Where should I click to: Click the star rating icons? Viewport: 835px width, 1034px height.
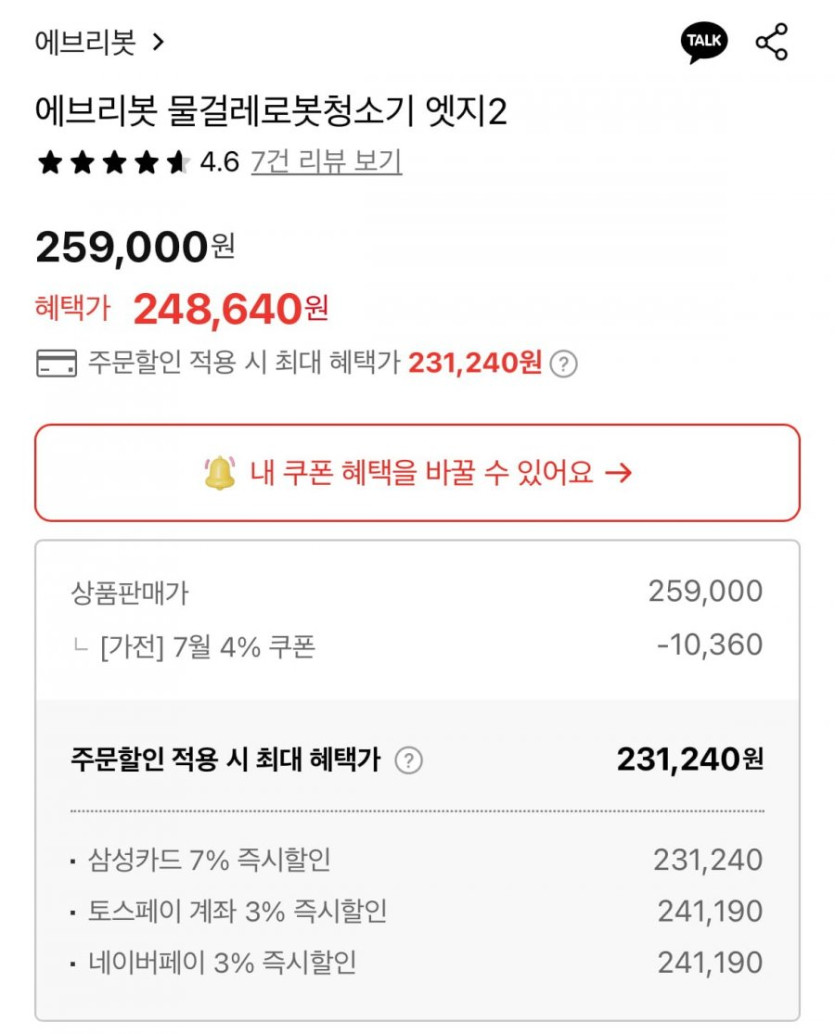(112, 162)
